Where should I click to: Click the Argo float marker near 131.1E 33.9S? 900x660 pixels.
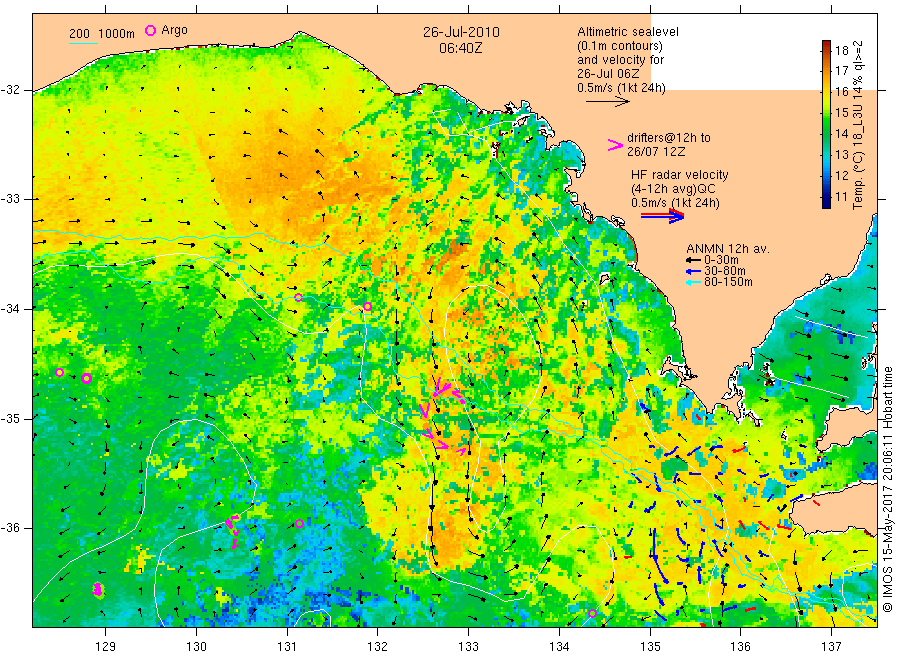click(298, 297)
